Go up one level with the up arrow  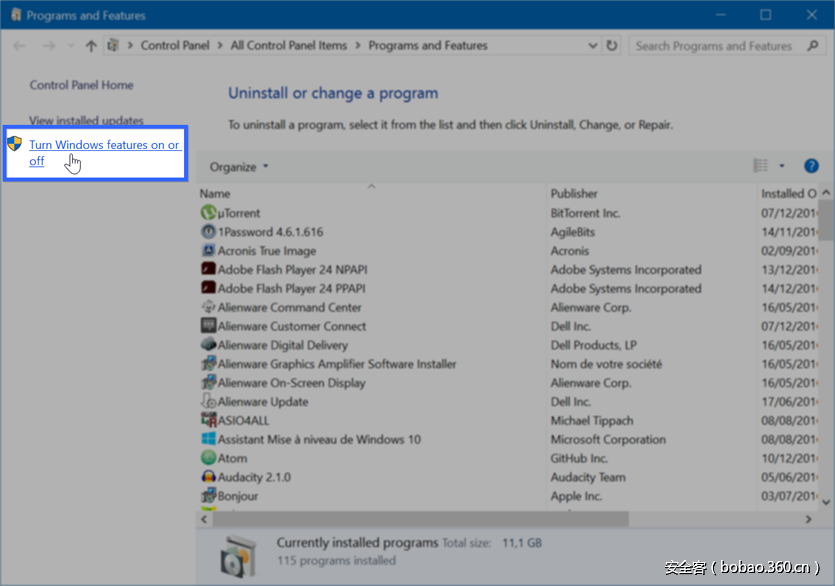pyautogui.click(x=91, y=46)
